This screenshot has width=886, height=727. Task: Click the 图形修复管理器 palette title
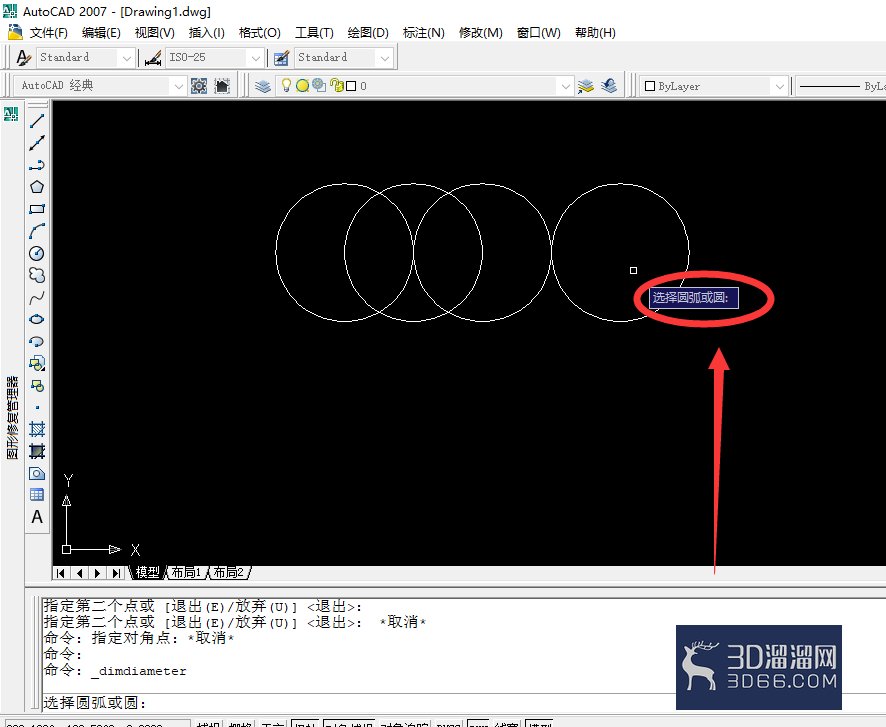12,417
